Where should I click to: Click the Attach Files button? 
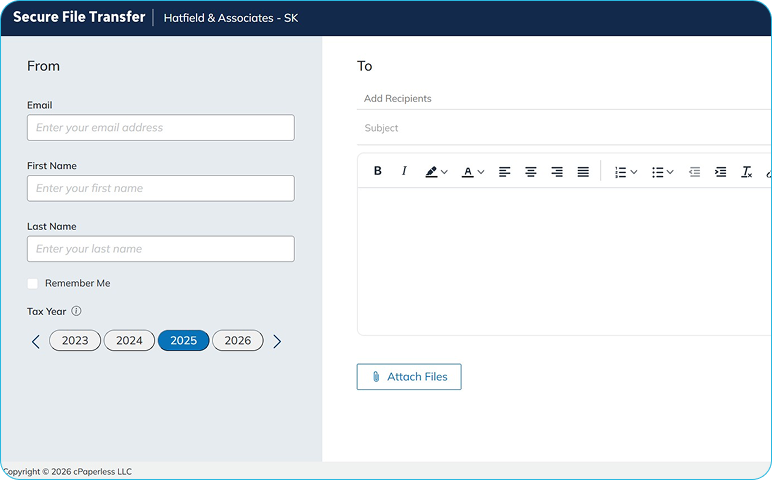point(409,377)
